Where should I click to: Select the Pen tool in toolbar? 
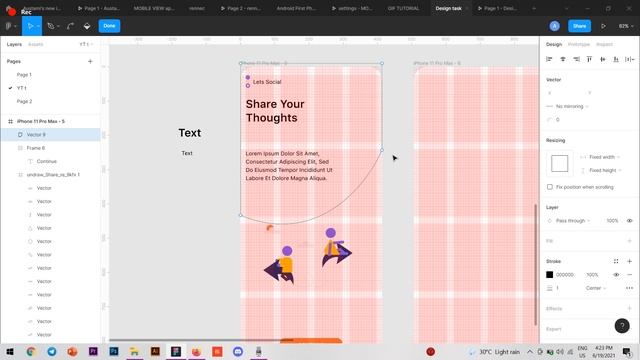(x=51, y=26)
